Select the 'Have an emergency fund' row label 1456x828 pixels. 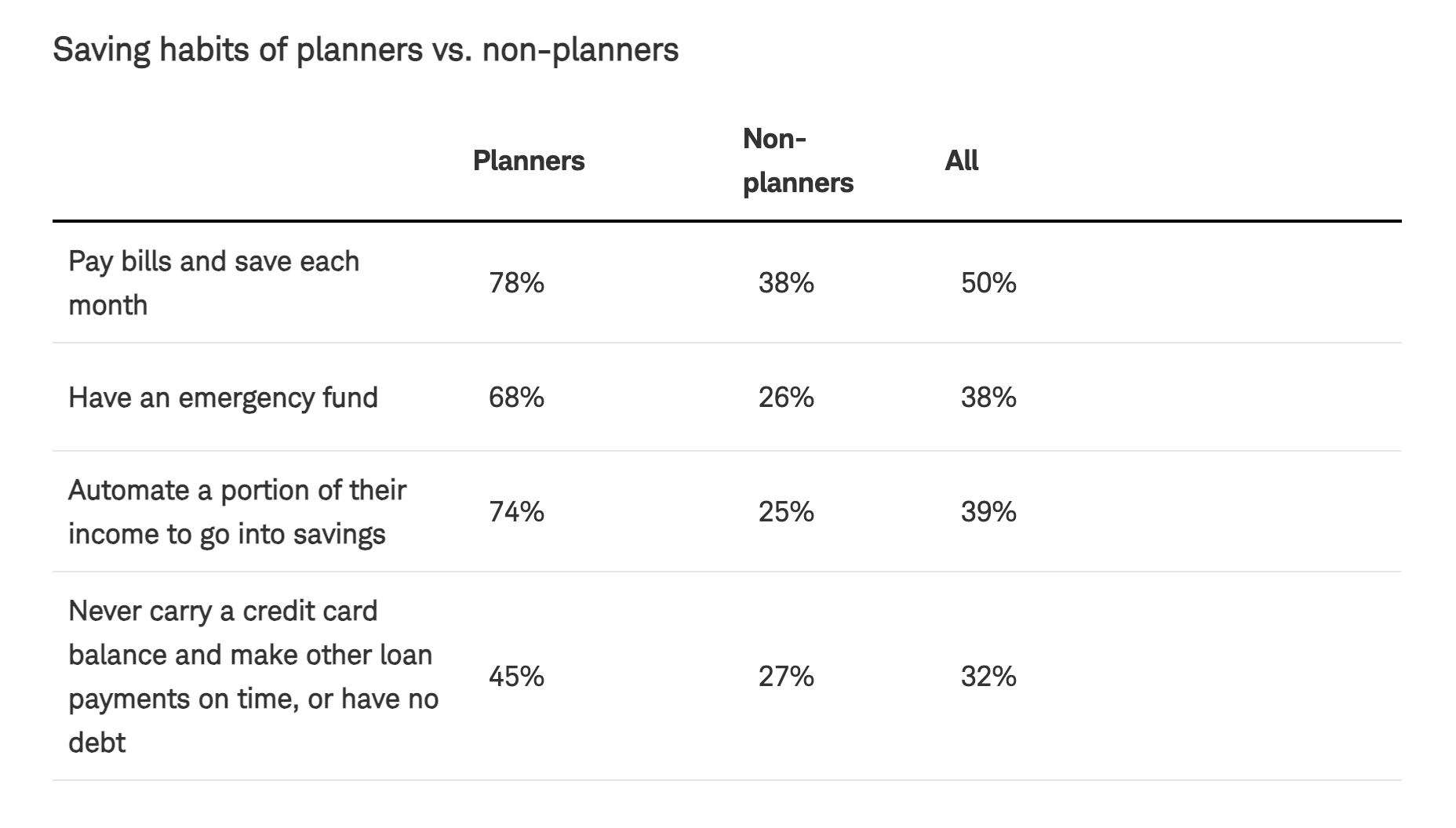(x=223, y=398)
